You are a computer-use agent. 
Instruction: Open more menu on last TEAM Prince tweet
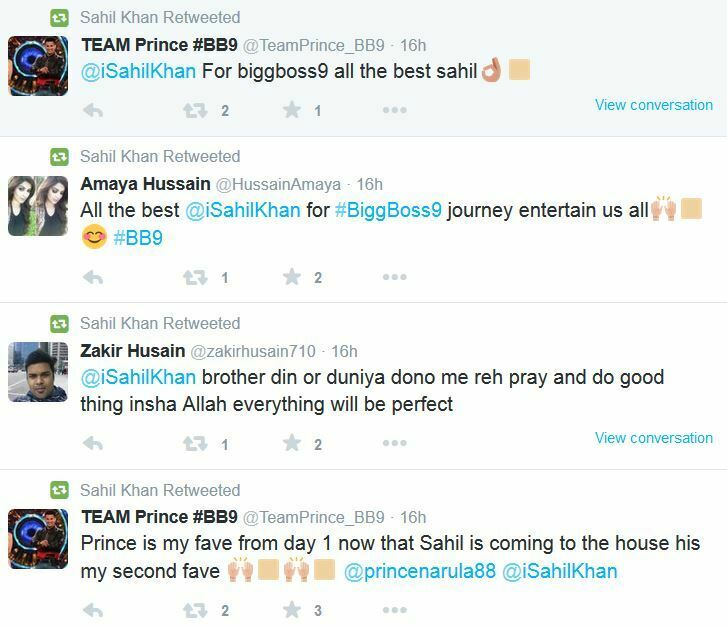point(395,610)
